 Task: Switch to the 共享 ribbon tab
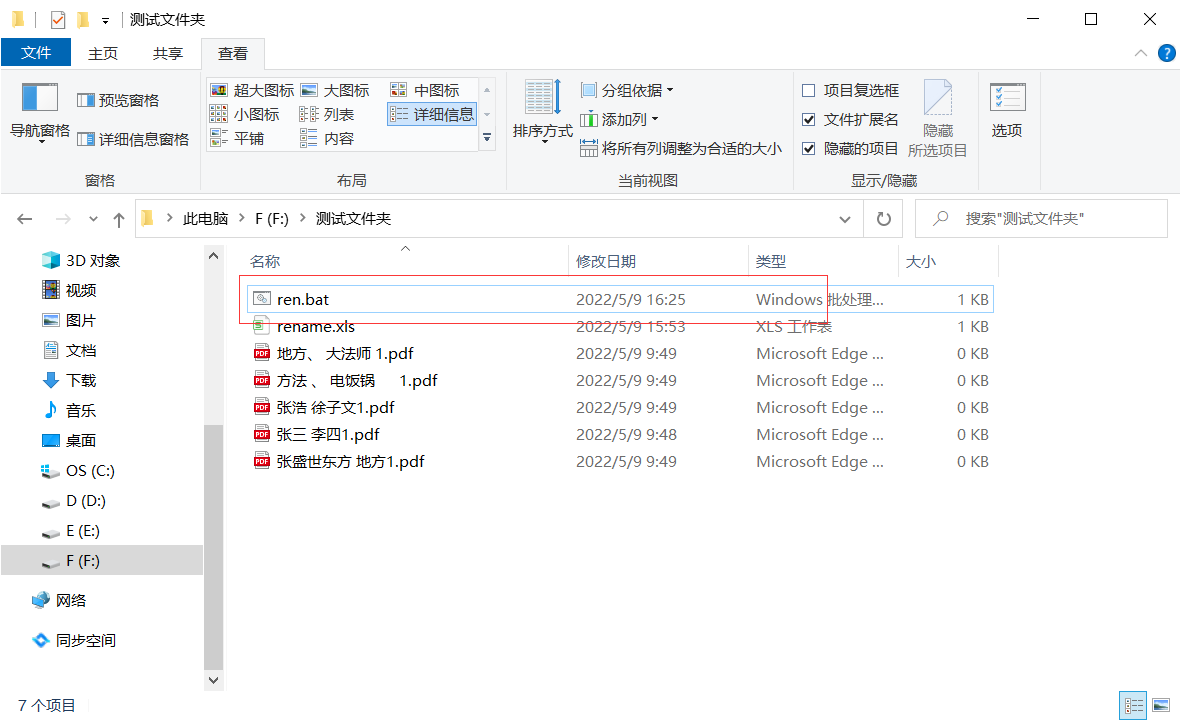pos(167,53)
